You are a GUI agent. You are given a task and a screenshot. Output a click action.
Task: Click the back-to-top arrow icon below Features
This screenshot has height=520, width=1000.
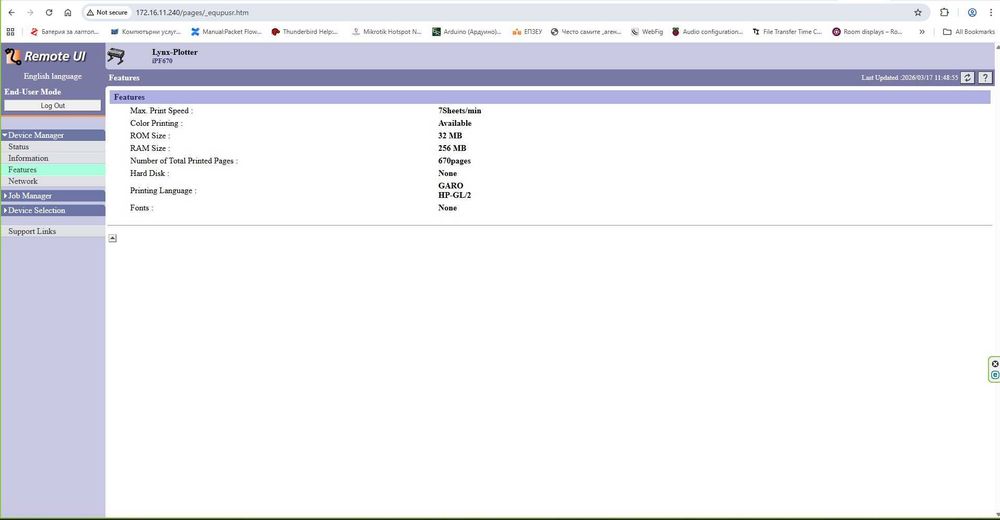(112, 238)
